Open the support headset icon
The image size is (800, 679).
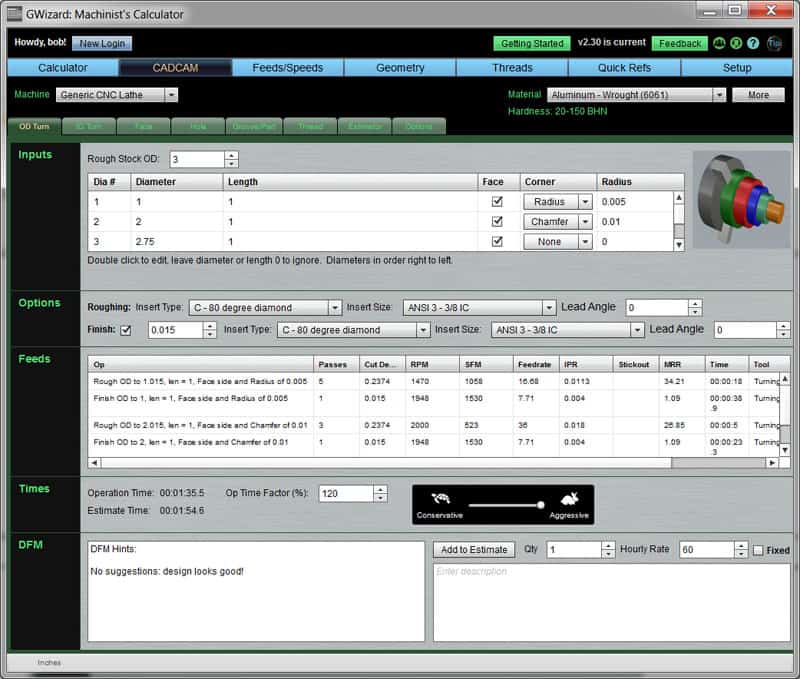[736, 44]
